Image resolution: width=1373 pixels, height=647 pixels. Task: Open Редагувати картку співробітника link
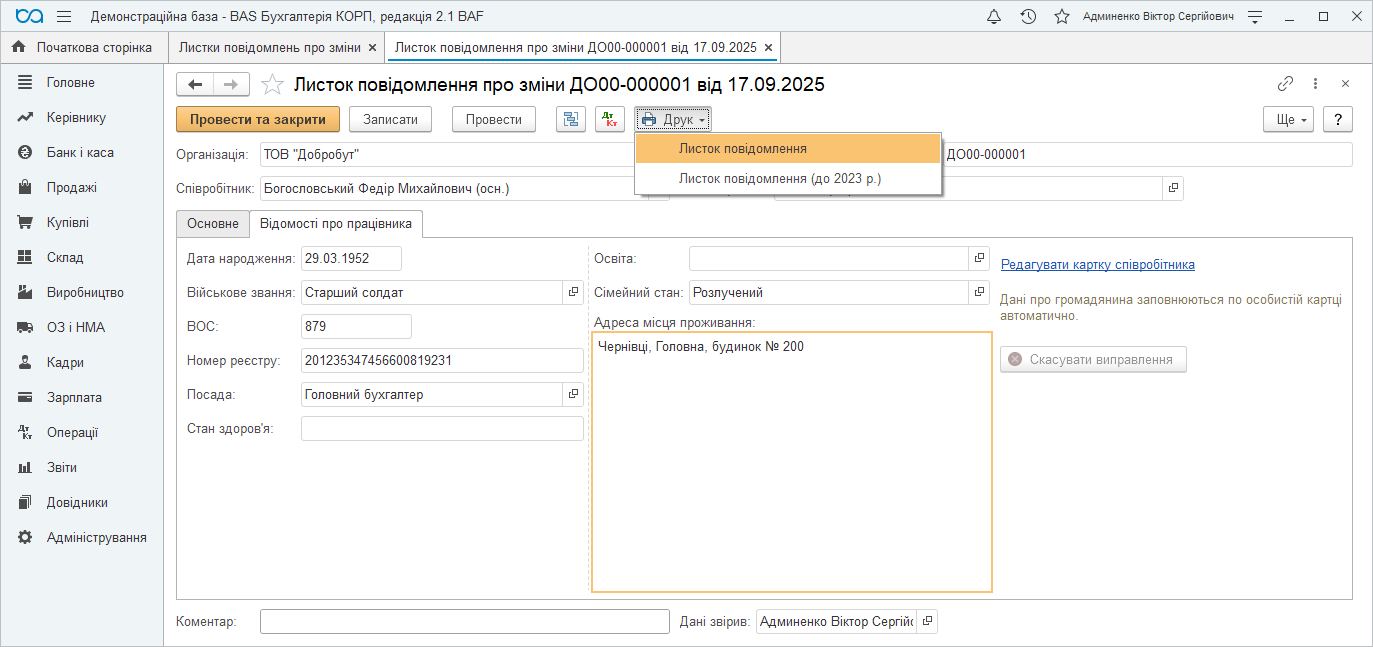click(1097, 264)
